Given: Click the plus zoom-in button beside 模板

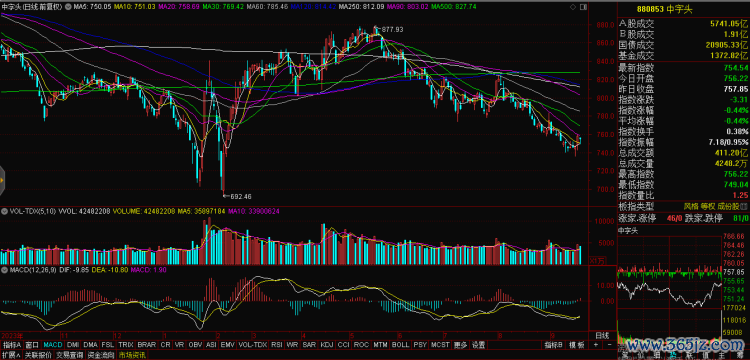Looking at the screenshot, I should 596,345.
